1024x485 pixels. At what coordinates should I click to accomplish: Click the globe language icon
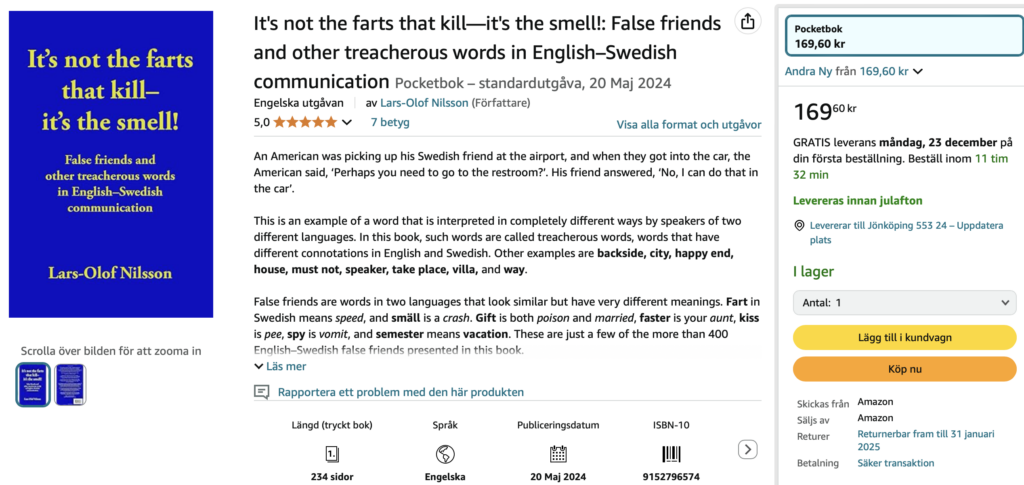[445, 453]
